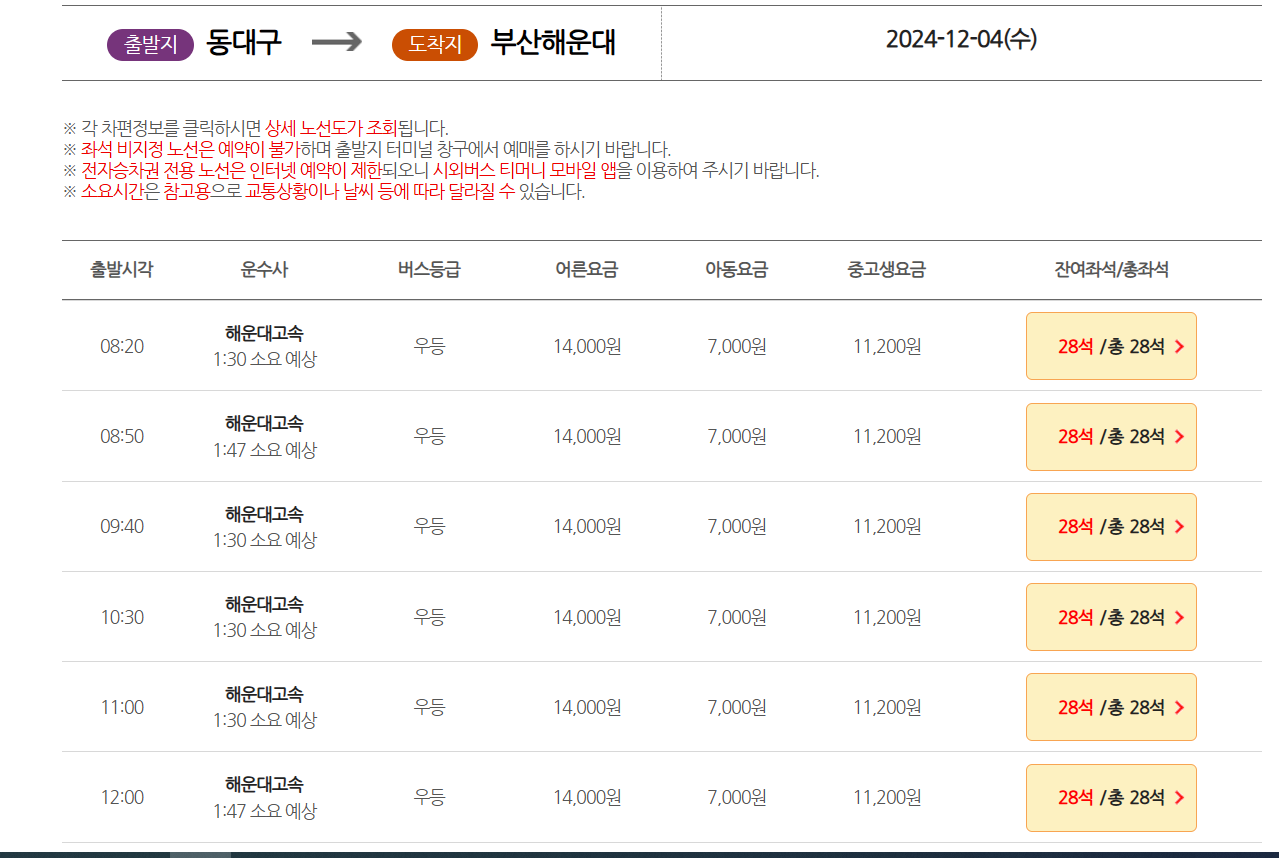Click the date 2024-12-04(수)
Screen dimensions: 1279x858
961,39
